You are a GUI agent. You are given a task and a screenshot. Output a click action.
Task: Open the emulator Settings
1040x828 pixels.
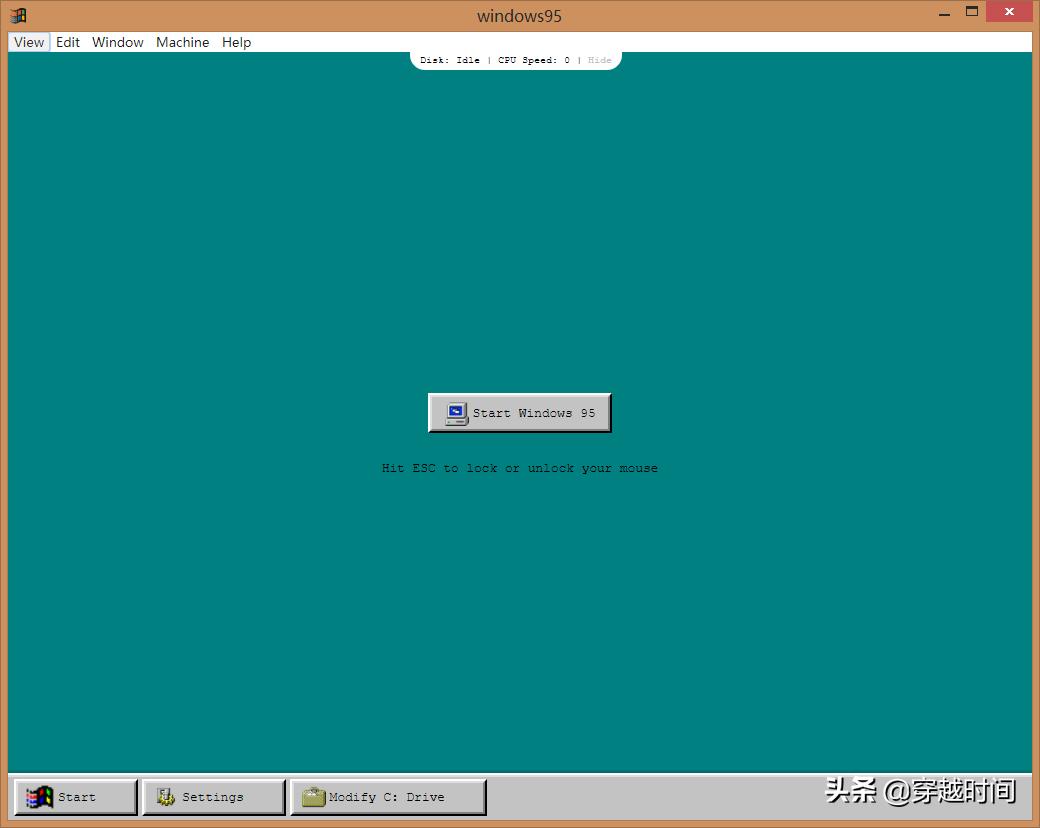(210, 796)
